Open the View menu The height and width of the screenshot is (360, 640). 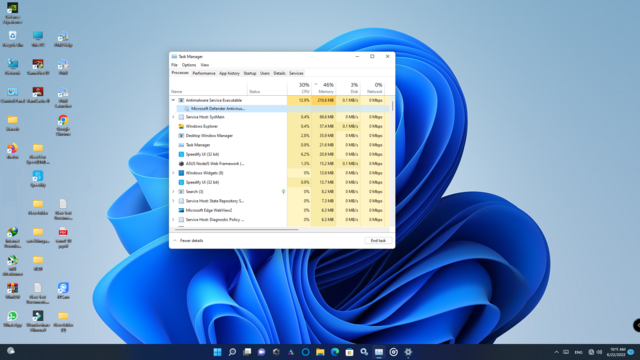[x=204, y=65]
